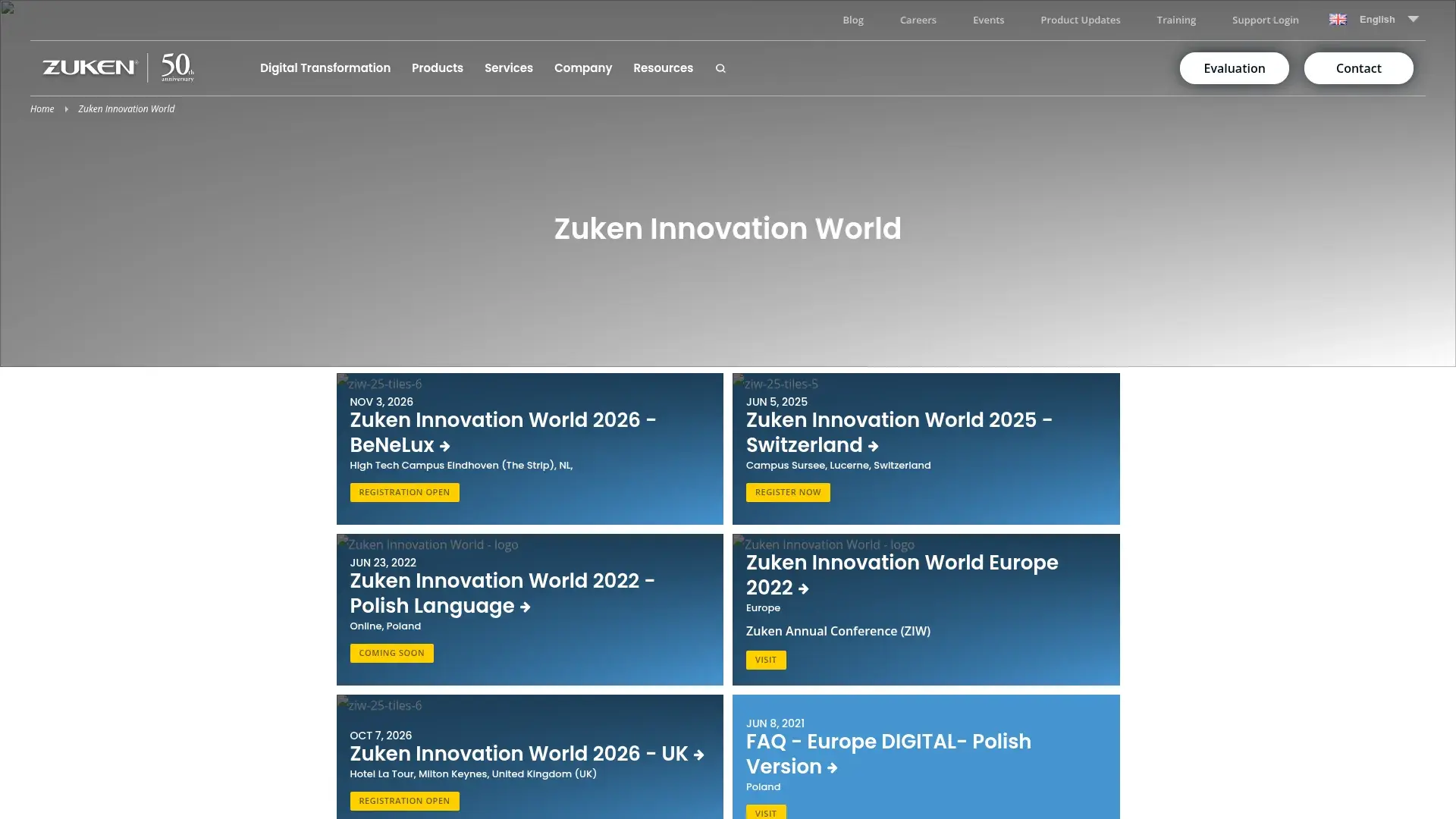Go to the Blog page

click(853, 20)
